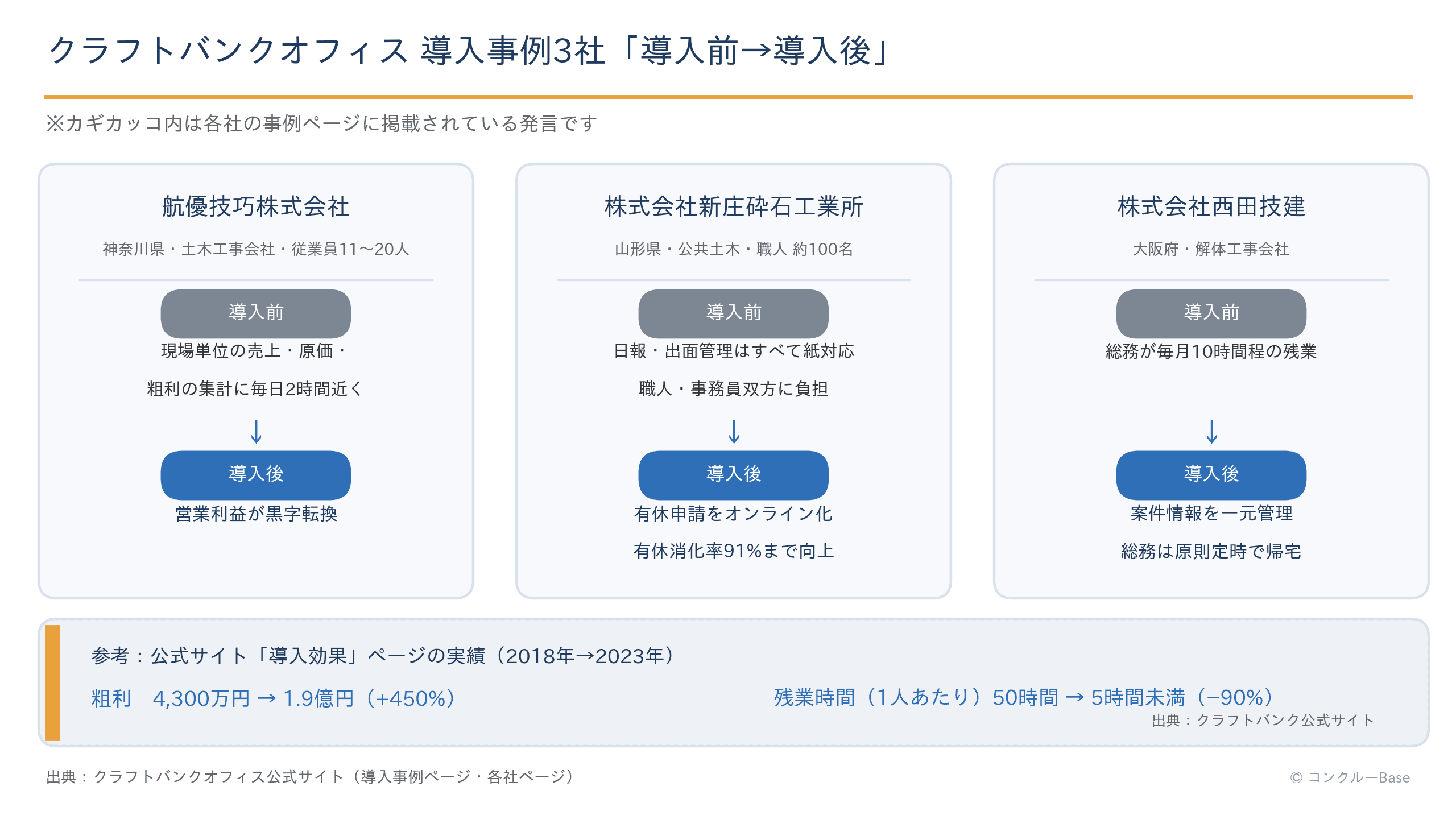Click company name 株式会社西田技建

1211,206
